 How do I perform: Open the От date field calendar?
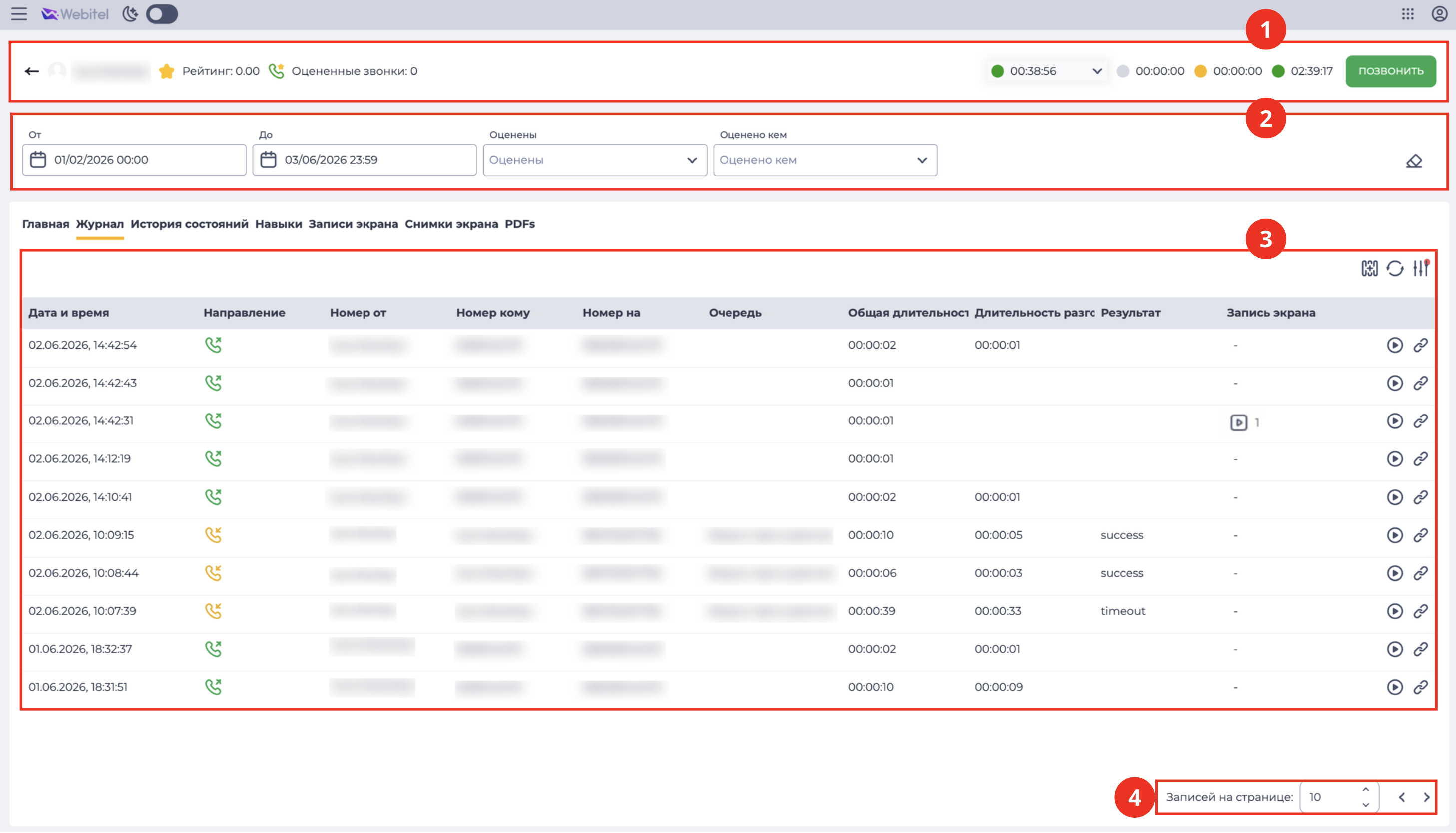point(38,160)
